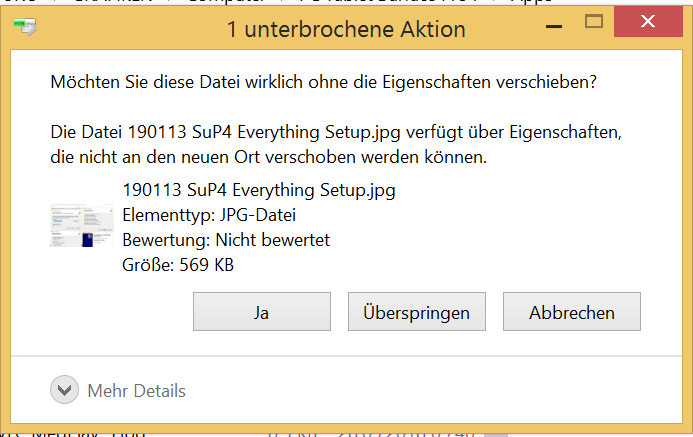This screenshot has height=437, width=693.
Task: Click the JPG file preview thumbnail
Action: 82,225
